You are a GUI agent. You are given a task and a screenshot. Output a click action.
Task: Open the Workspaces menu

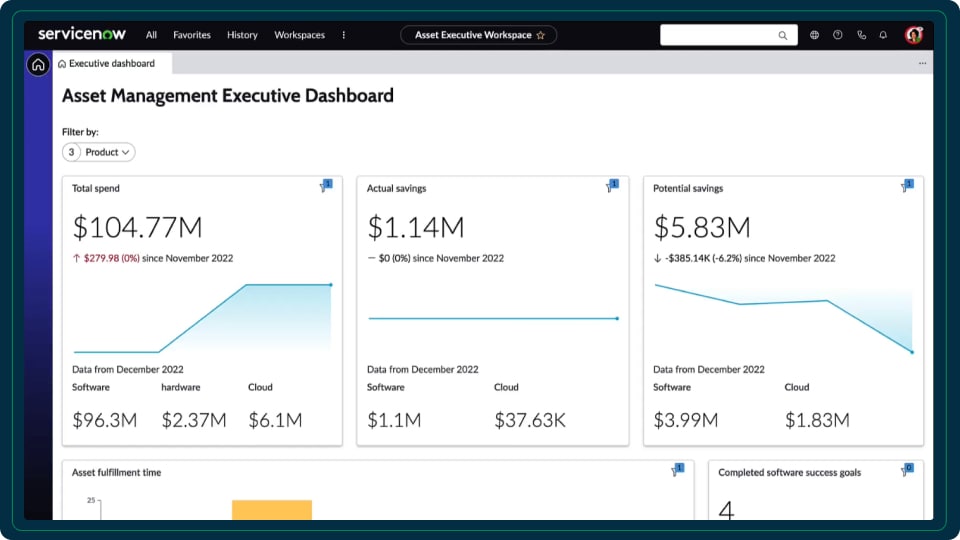pyautogui.click(x=299, y=35)
